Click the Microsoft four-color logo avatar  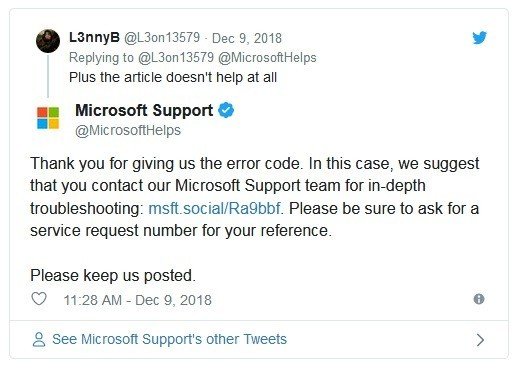point(48,118)
